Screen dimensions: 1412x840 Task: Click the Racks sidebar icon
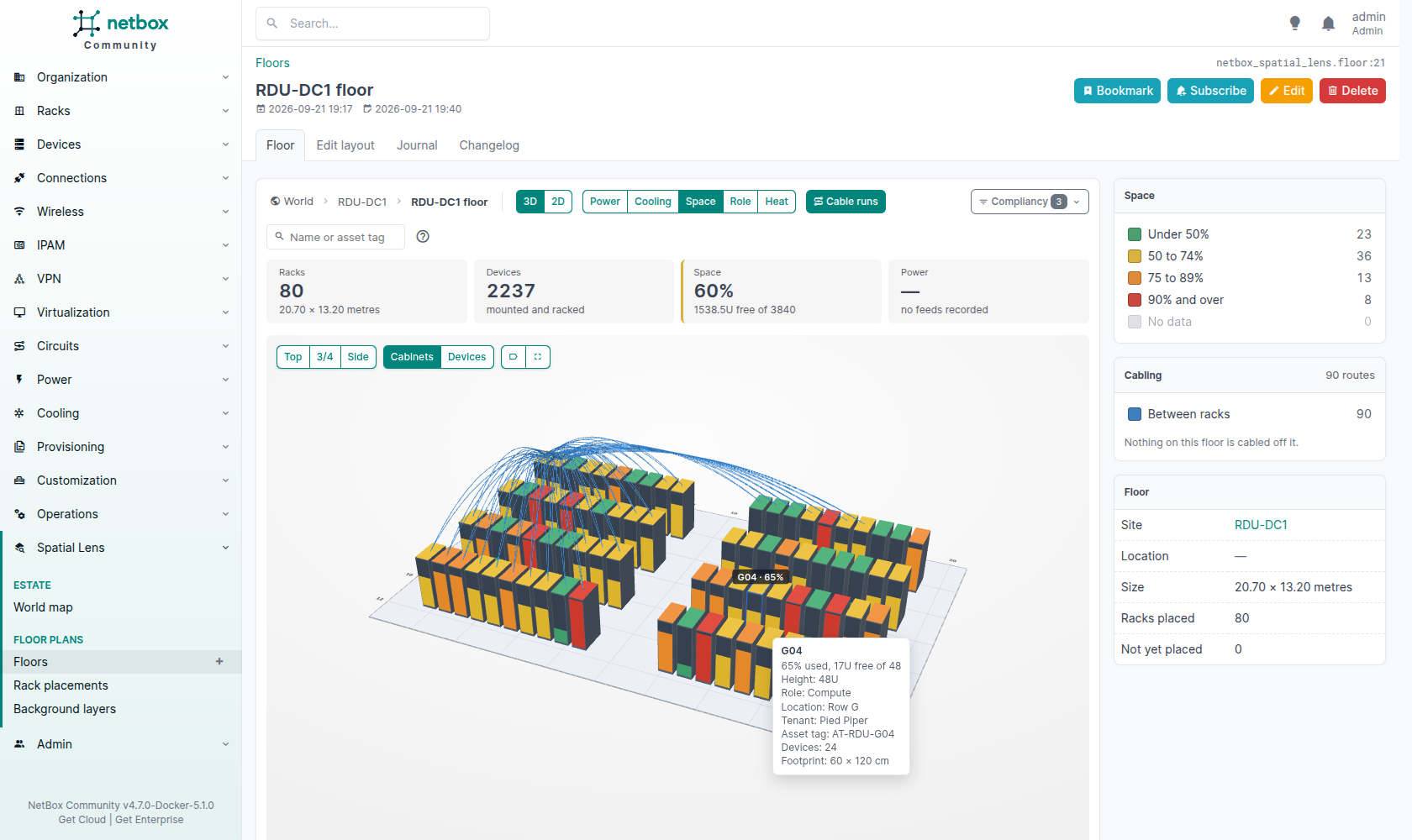[x=19, y=111]
